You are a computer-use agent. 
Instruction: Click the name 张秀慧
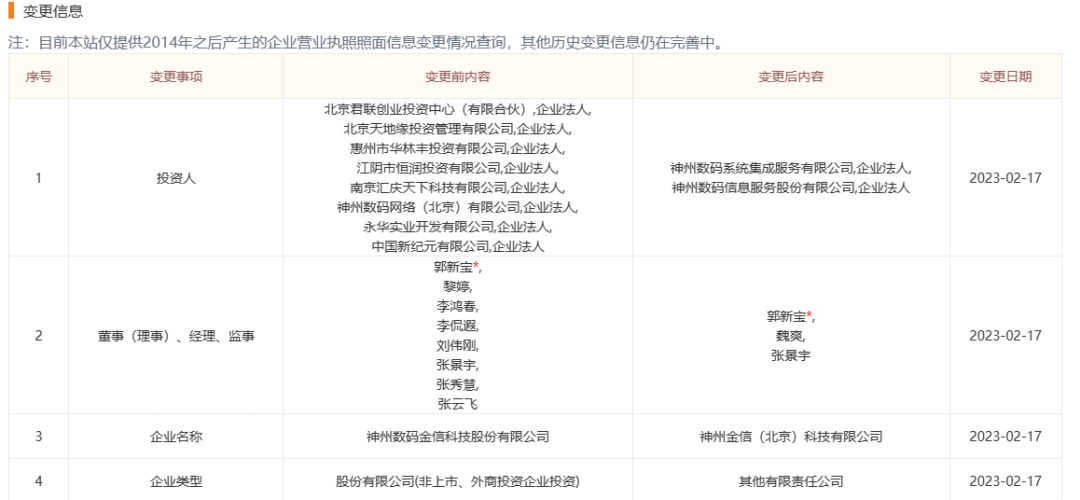pos(456,384)
